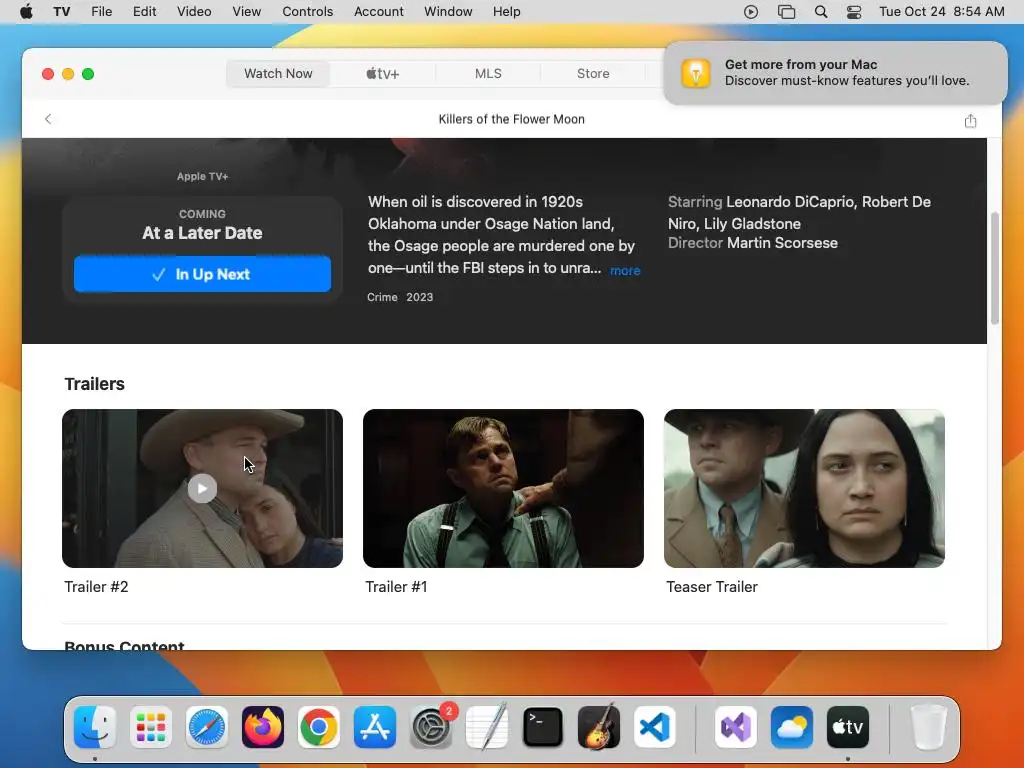Go back with the left chevron

click(48, 119)
